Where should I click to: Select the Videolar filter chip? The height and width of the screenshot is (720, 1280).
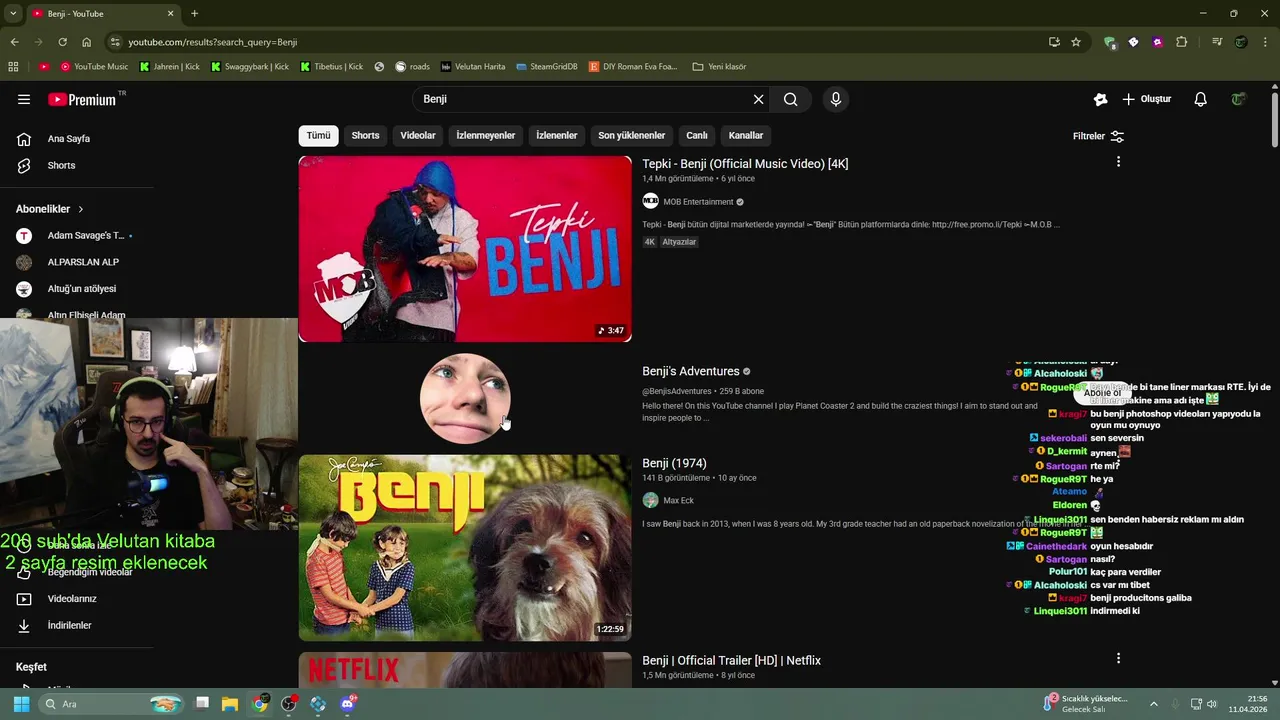point(418,135)
